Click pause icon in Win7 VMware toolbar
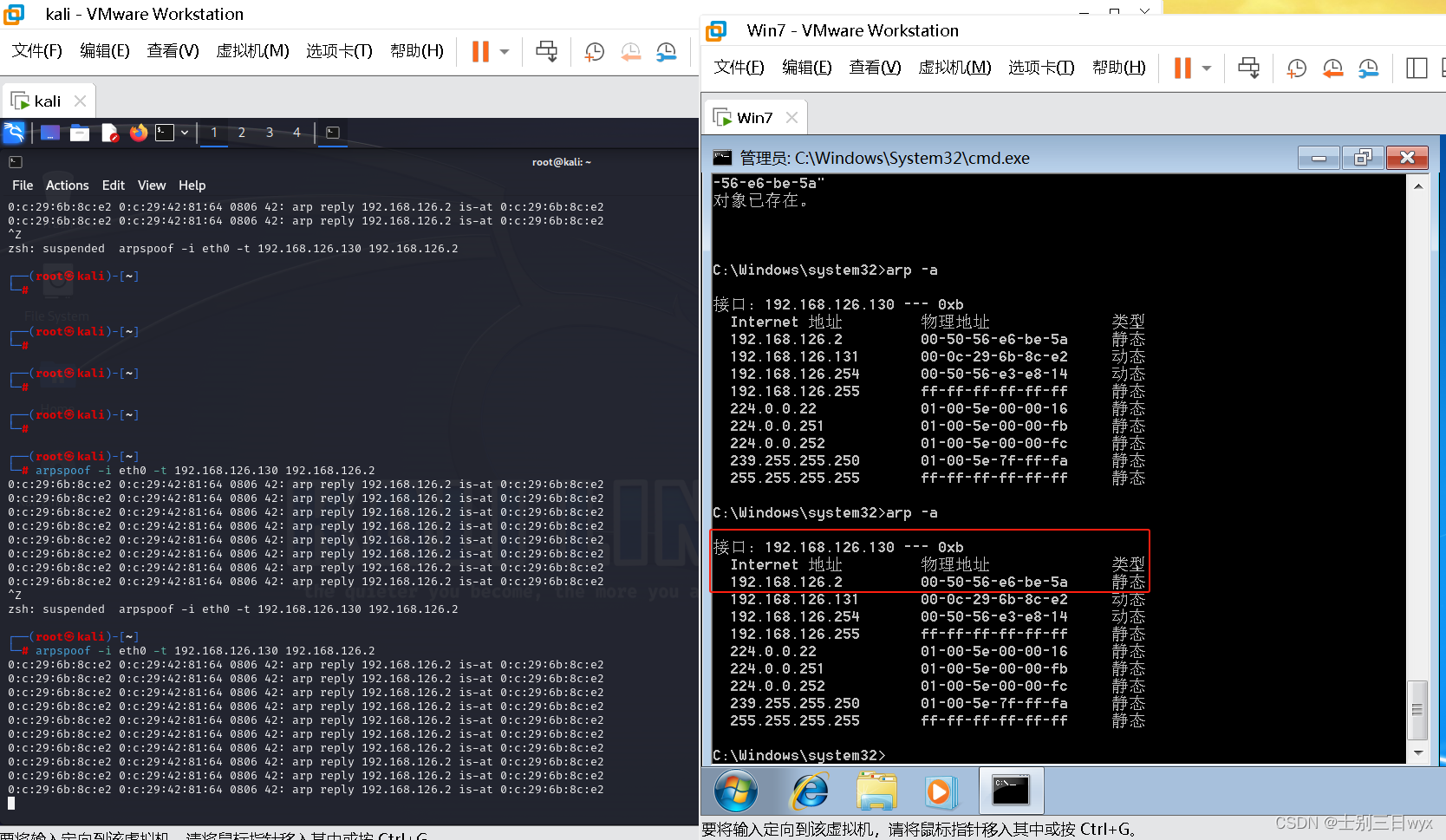The height and width of the screenshot is (840, 1446). (x=1182, y=68)
